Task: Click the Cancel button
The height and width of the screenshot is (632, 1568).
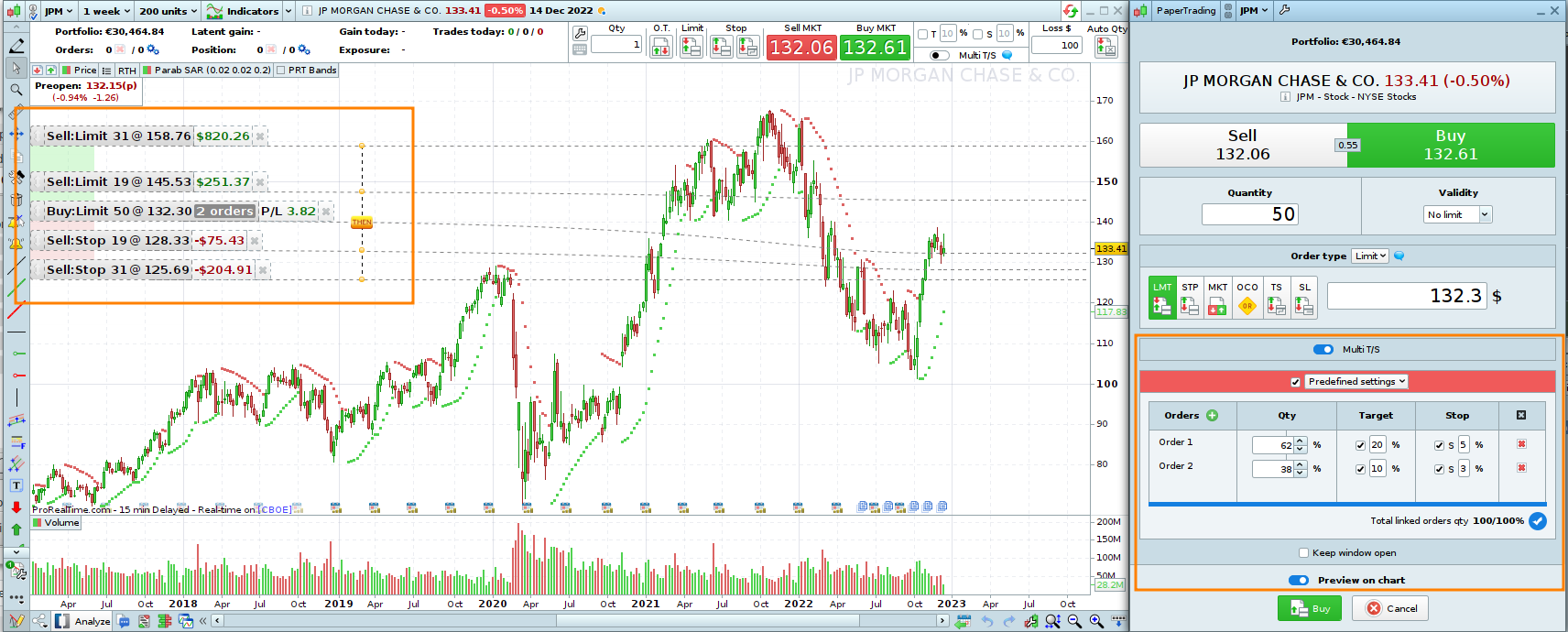Action: [1391, 608]
